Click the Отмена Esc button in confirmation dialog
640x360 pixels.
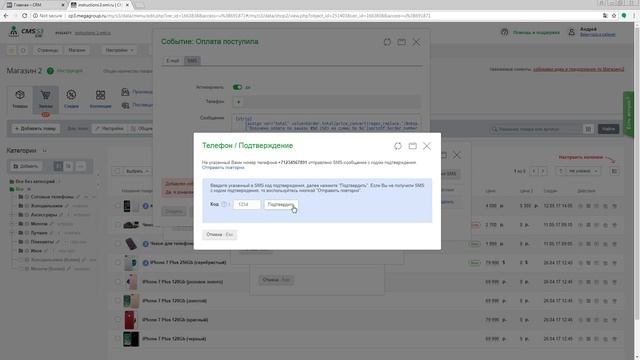[220, 235]
